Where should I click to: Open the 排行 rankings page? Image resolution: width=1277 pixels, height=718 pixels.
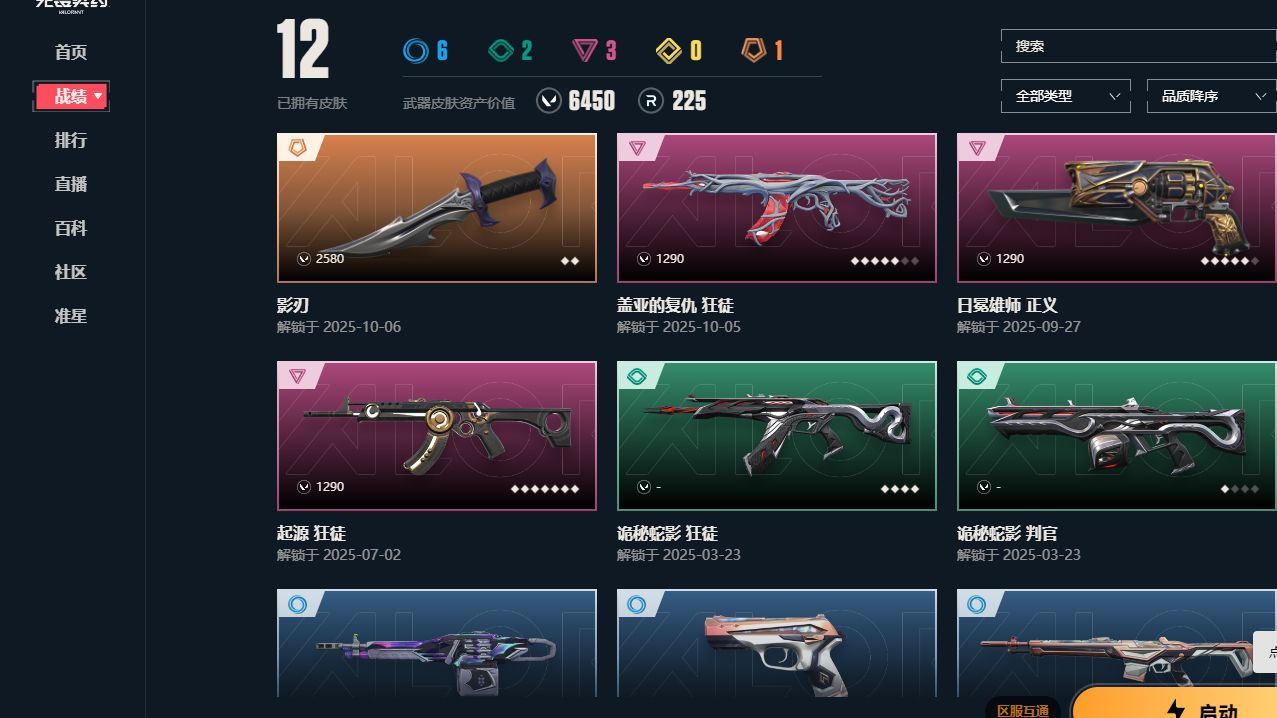(71, 140)
